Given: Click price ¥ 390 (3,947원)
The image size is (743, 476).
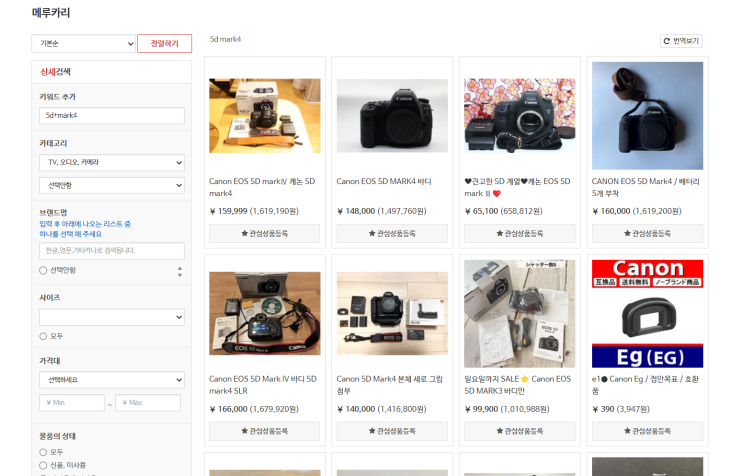Looking at the screenshot, I should (x=621, y=409).
